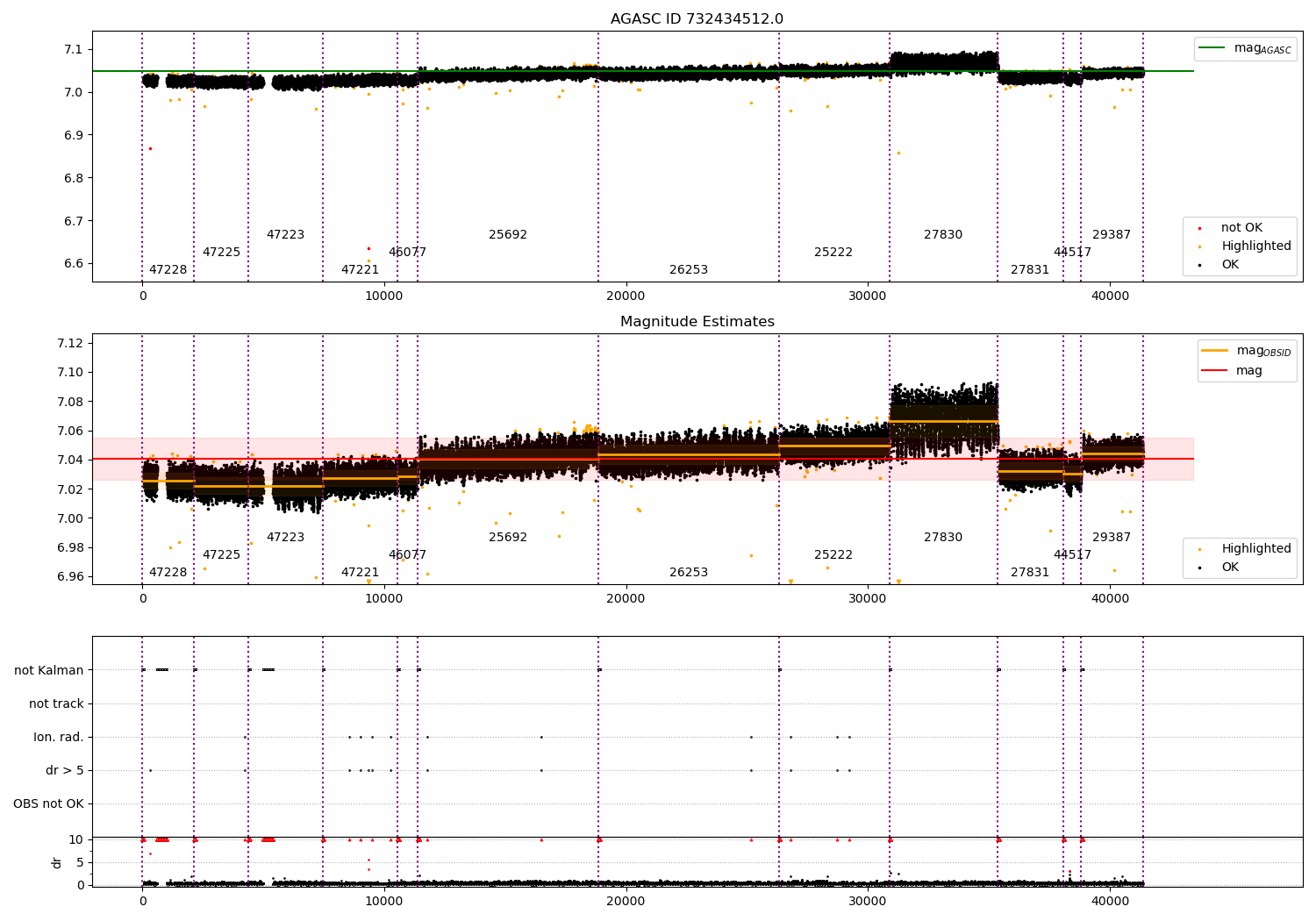Click OBSID label 27831 in Magnitude Estimates plot

pyautogui.click(x=1030, y=573)
